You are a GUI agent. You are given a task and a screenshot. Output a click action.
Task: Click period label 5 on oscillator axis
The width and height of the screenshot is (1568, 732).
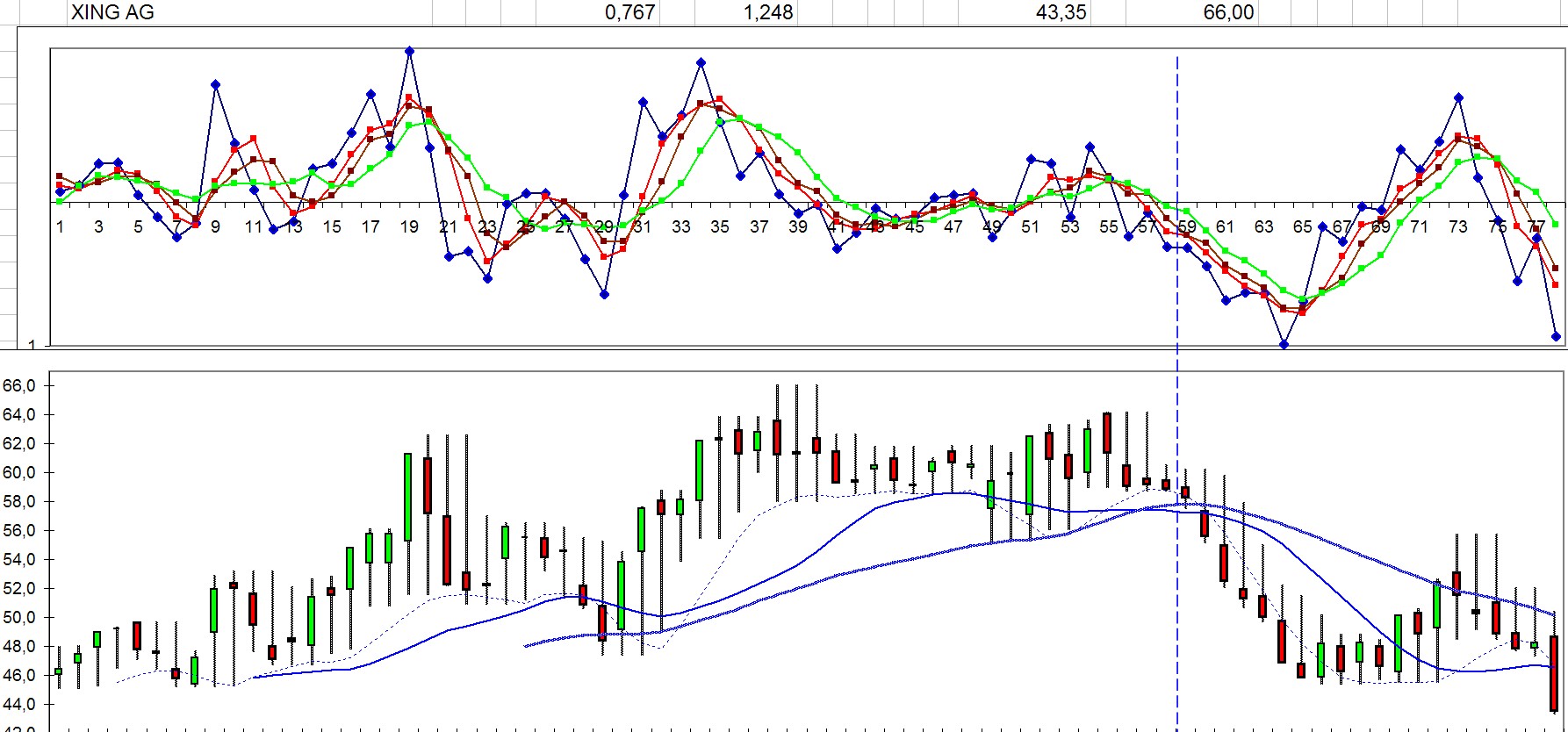138,226
